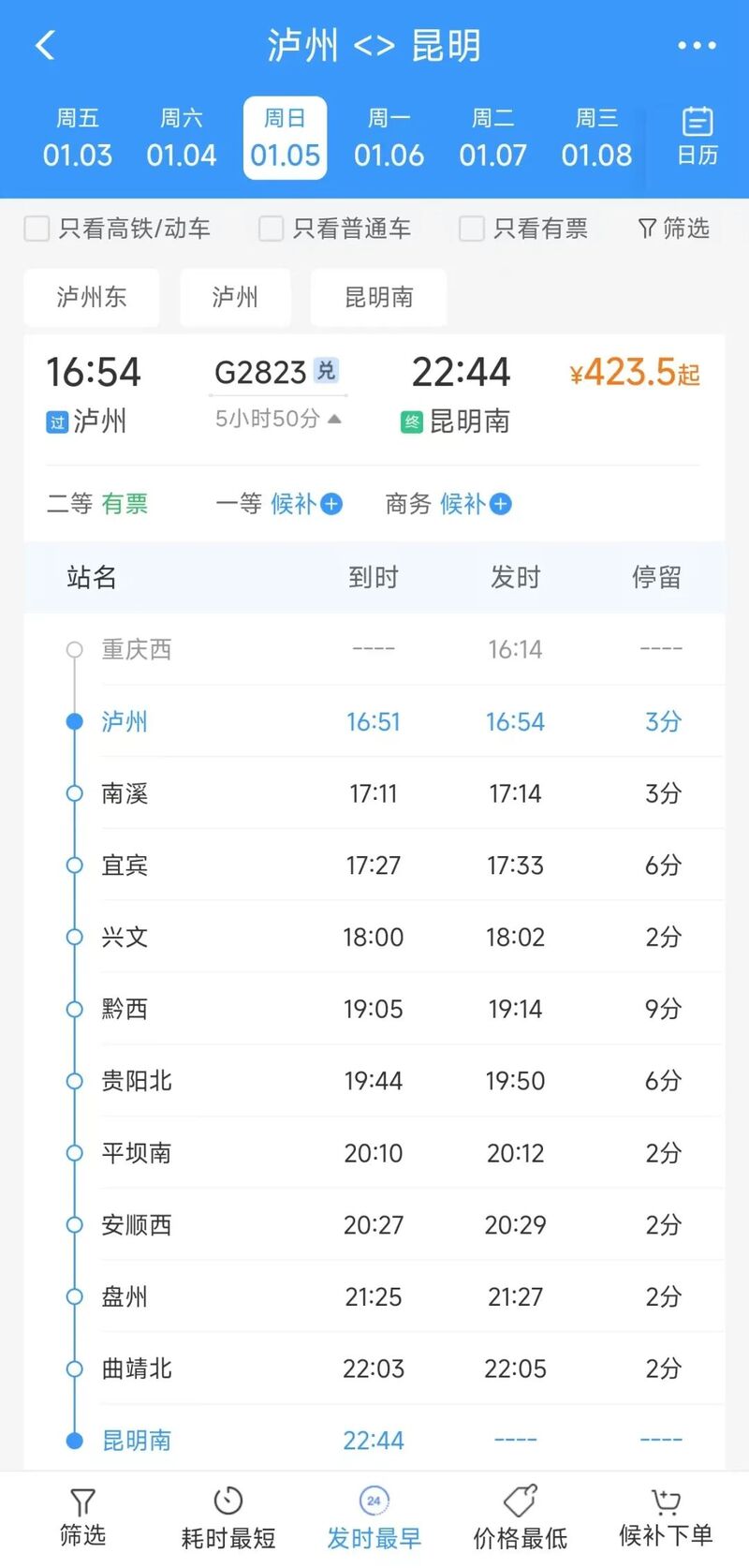The width and height of the screenshot is (749, 1568).
Task: Tap the filter funnel icon in the bottom bar
Action: click(82, 1502)
